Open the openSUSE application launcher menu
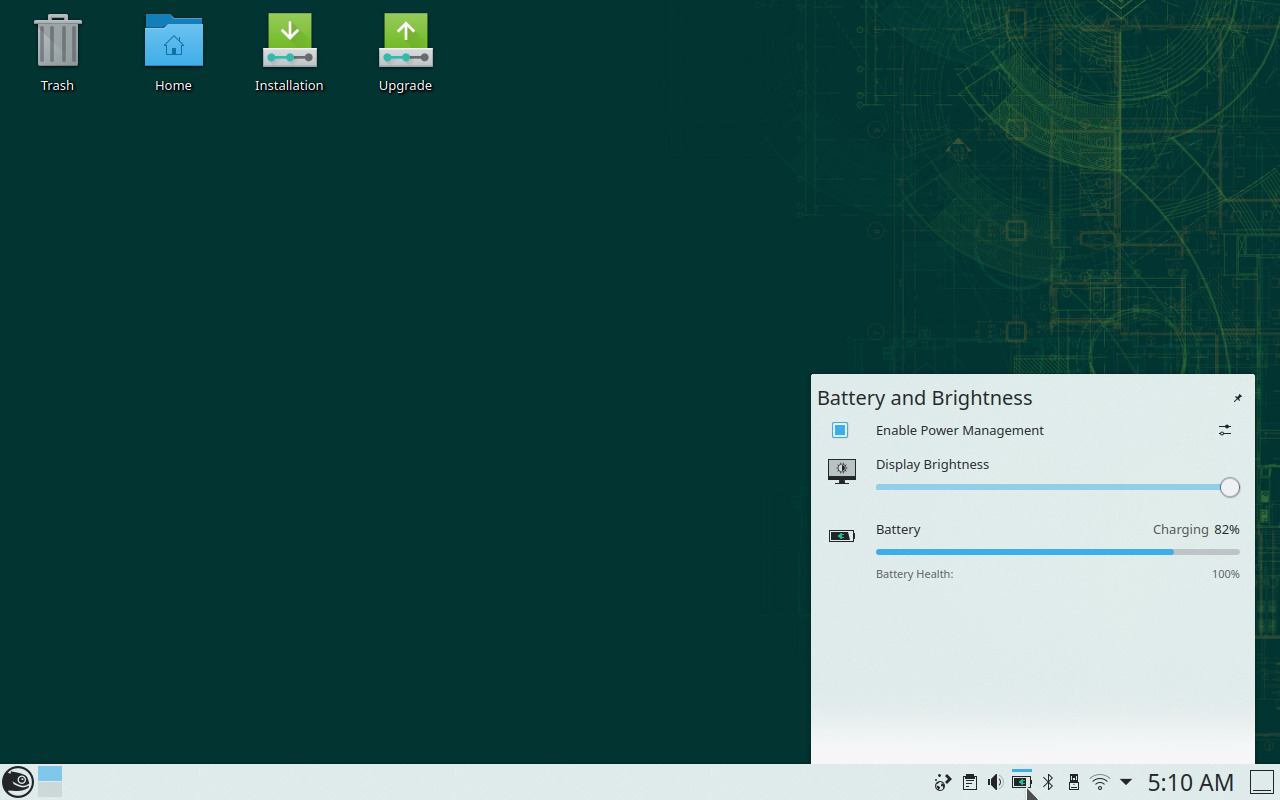 point(17,781)
